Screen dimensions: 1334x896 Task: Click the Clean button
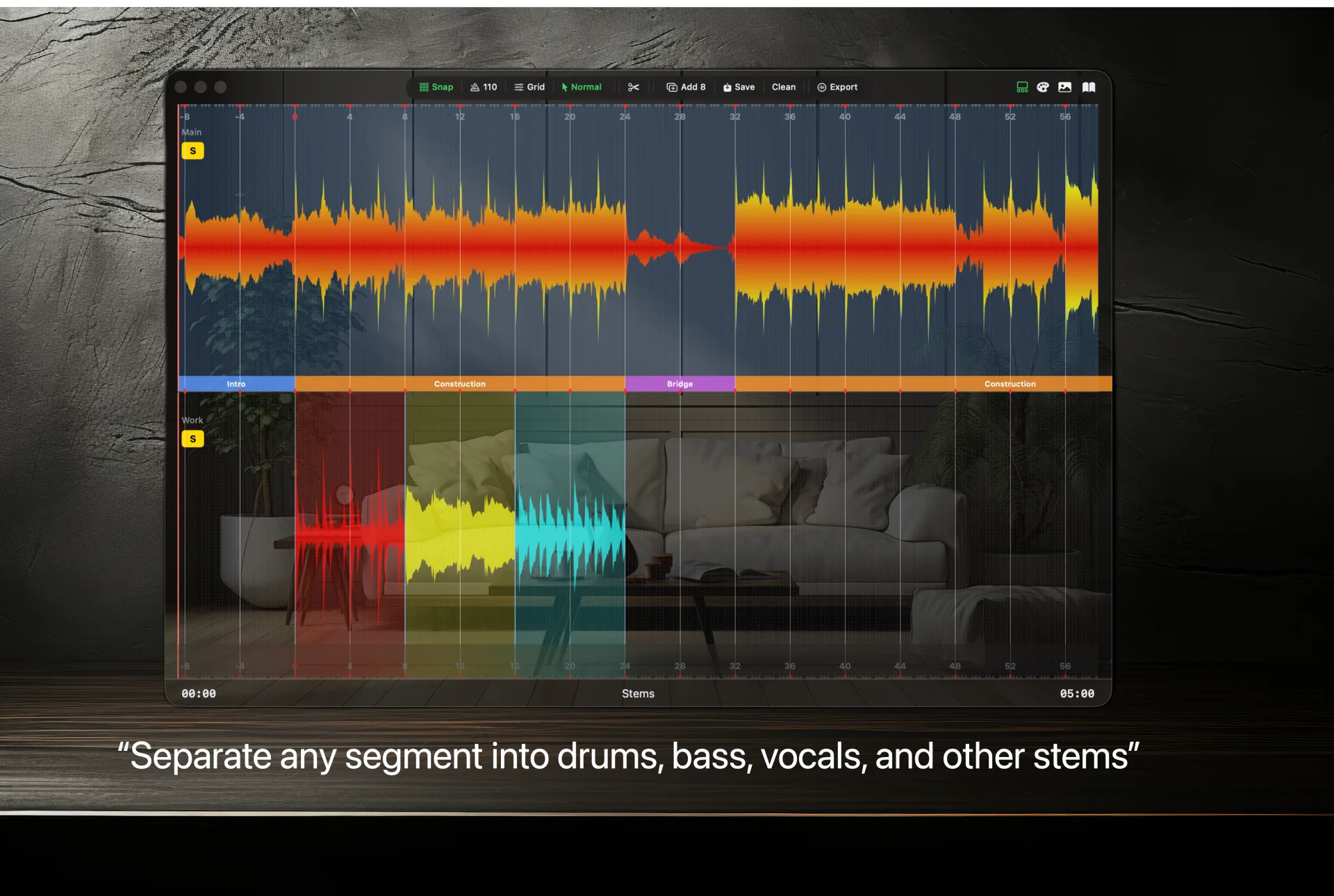pyautogui.click(x=783, y=87)
